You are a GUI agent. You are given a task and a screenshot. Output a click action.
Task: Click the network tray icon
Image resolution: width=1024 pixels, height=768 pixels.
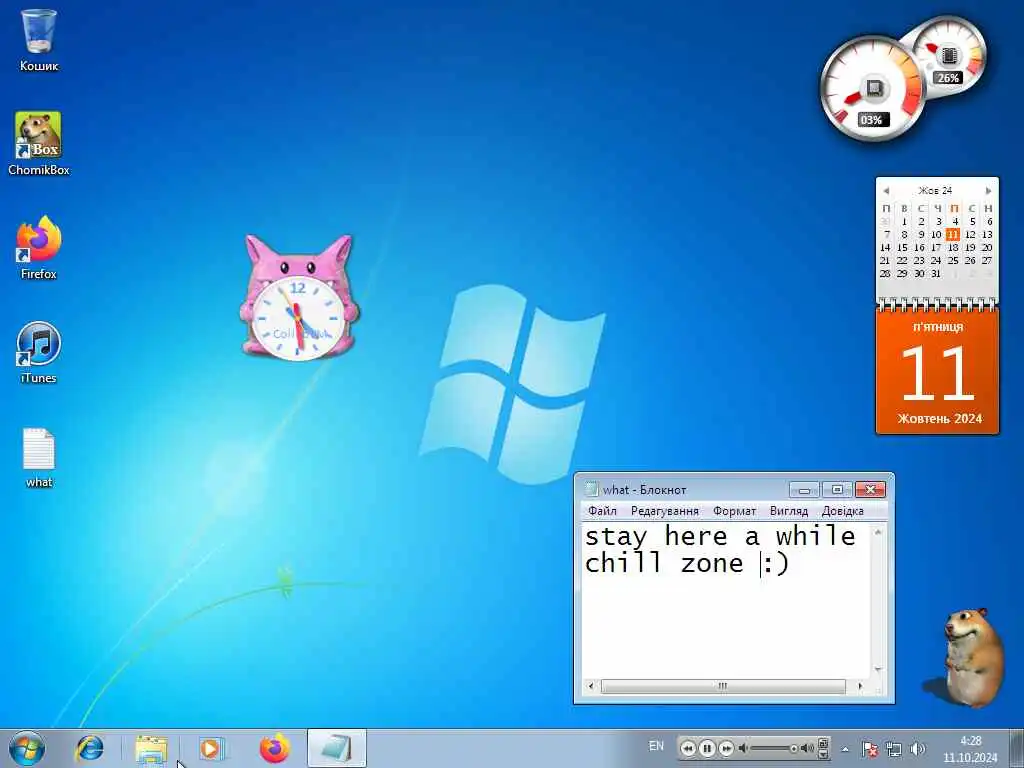click(x=893, y=748)
